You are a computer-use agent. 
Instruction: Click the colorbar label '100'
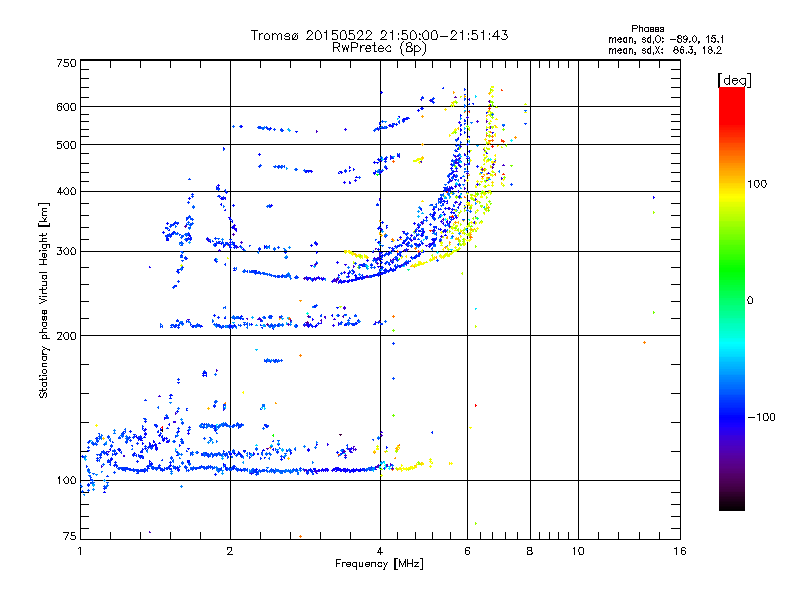[757, 184]
